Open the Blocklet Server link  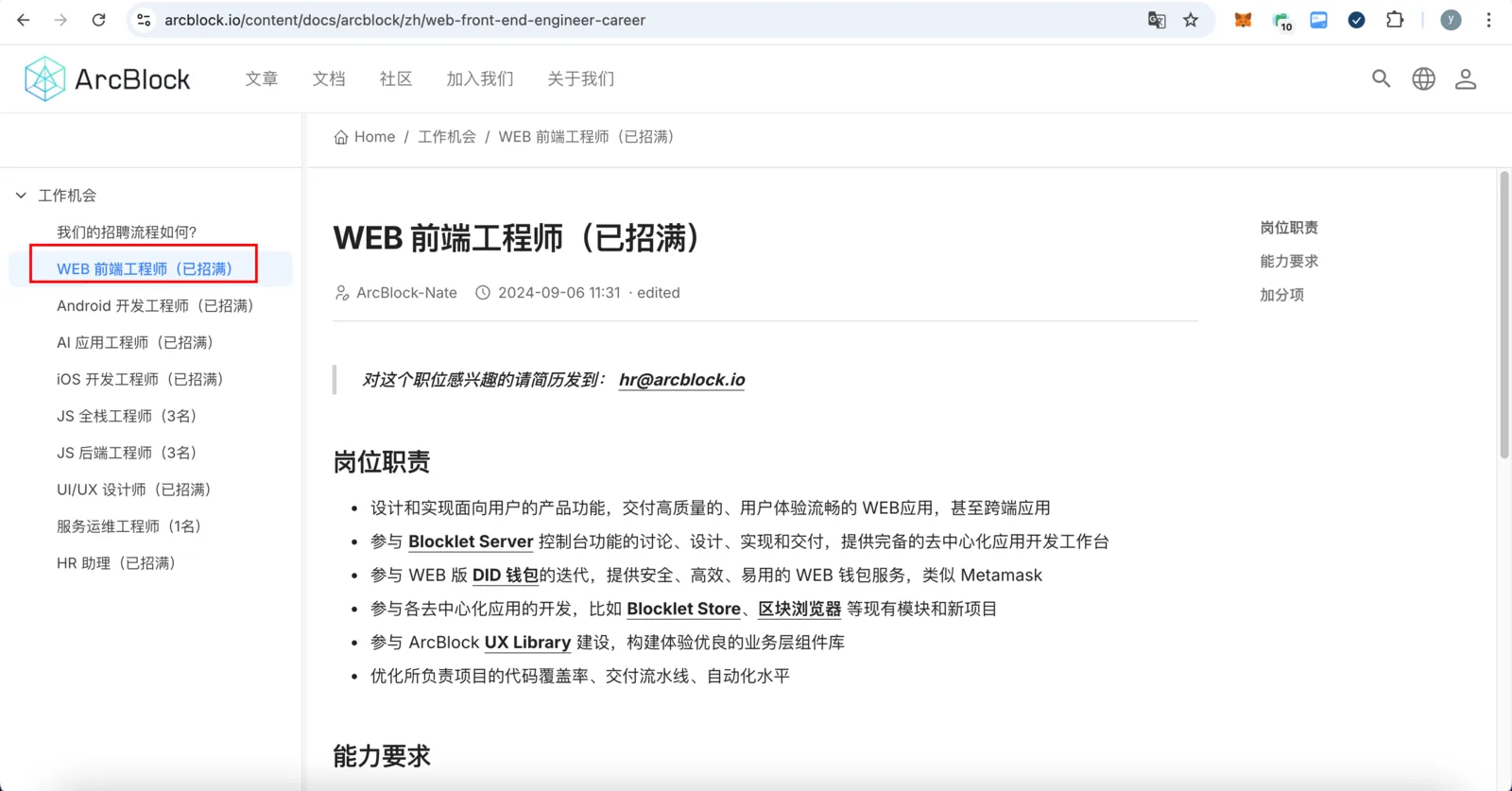pos(471,542)
